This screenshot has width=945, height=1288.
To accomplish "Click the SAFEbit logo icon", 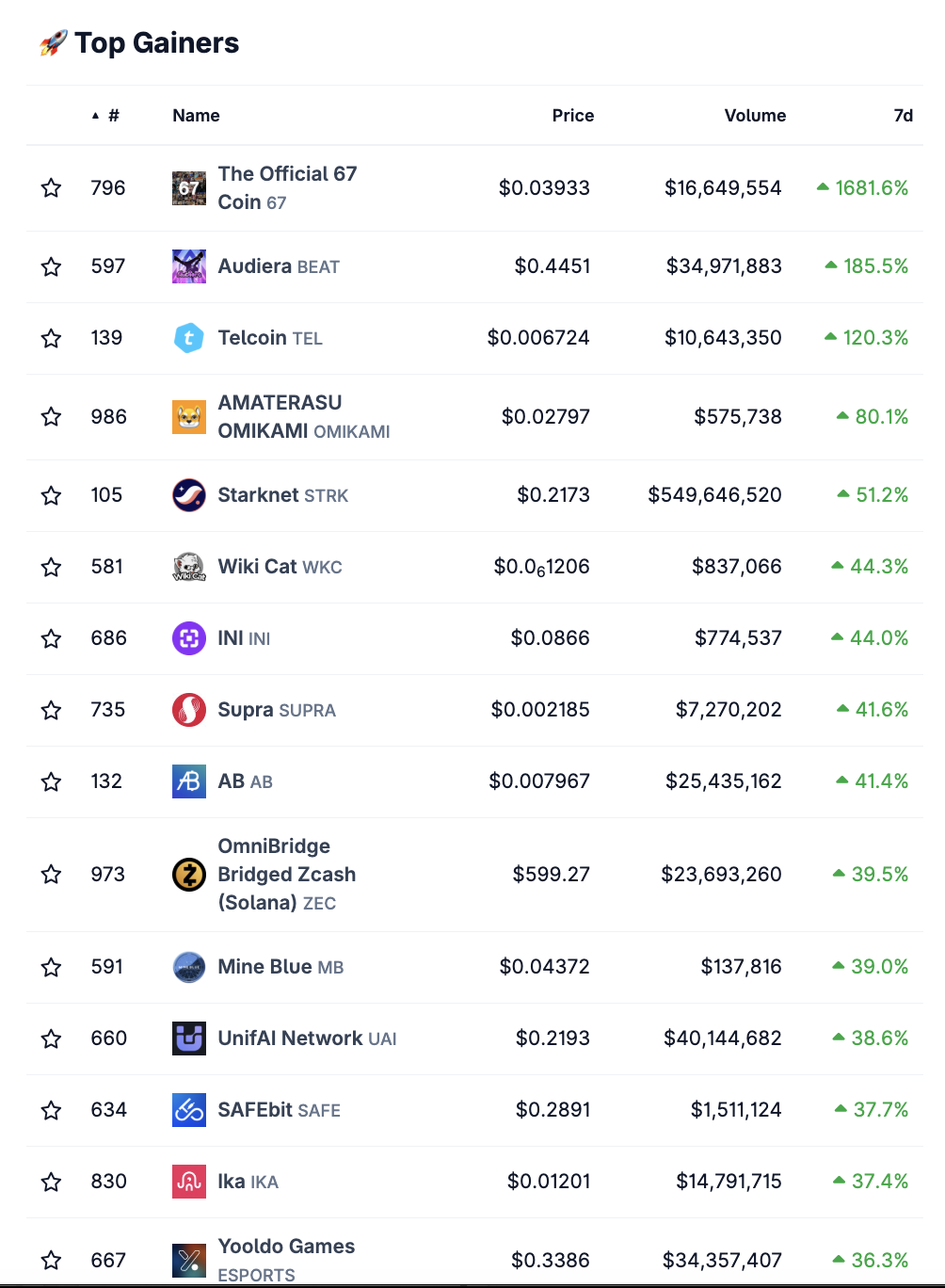I will tap(189, 1110).
